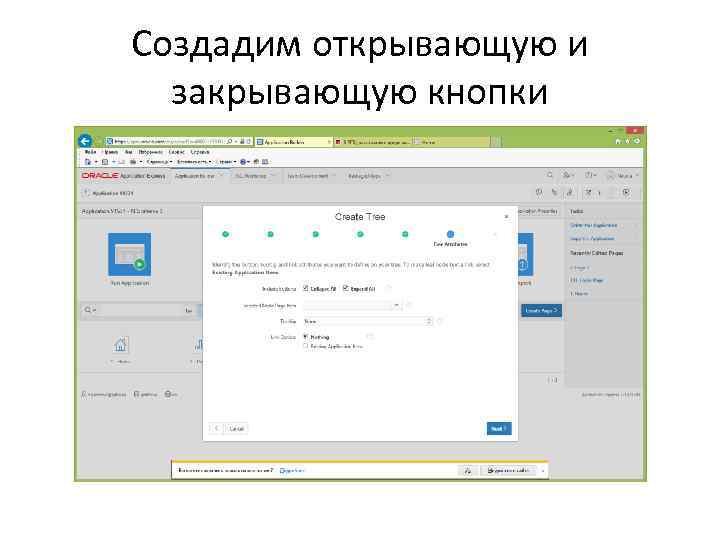Click the Cancel button in Create Tree
Viewport: 720px width, 540px height.
point(237,428)
